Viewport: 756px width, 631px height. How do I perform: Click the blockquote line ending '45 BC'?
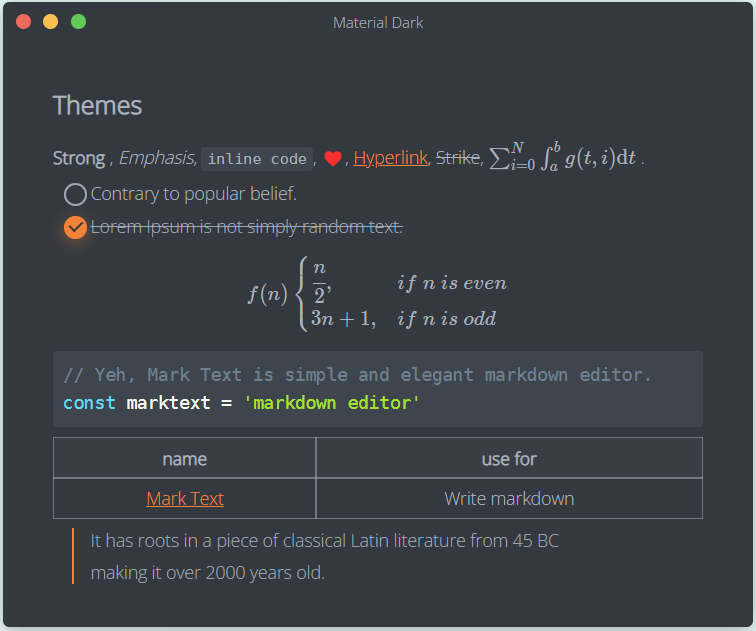324,541
